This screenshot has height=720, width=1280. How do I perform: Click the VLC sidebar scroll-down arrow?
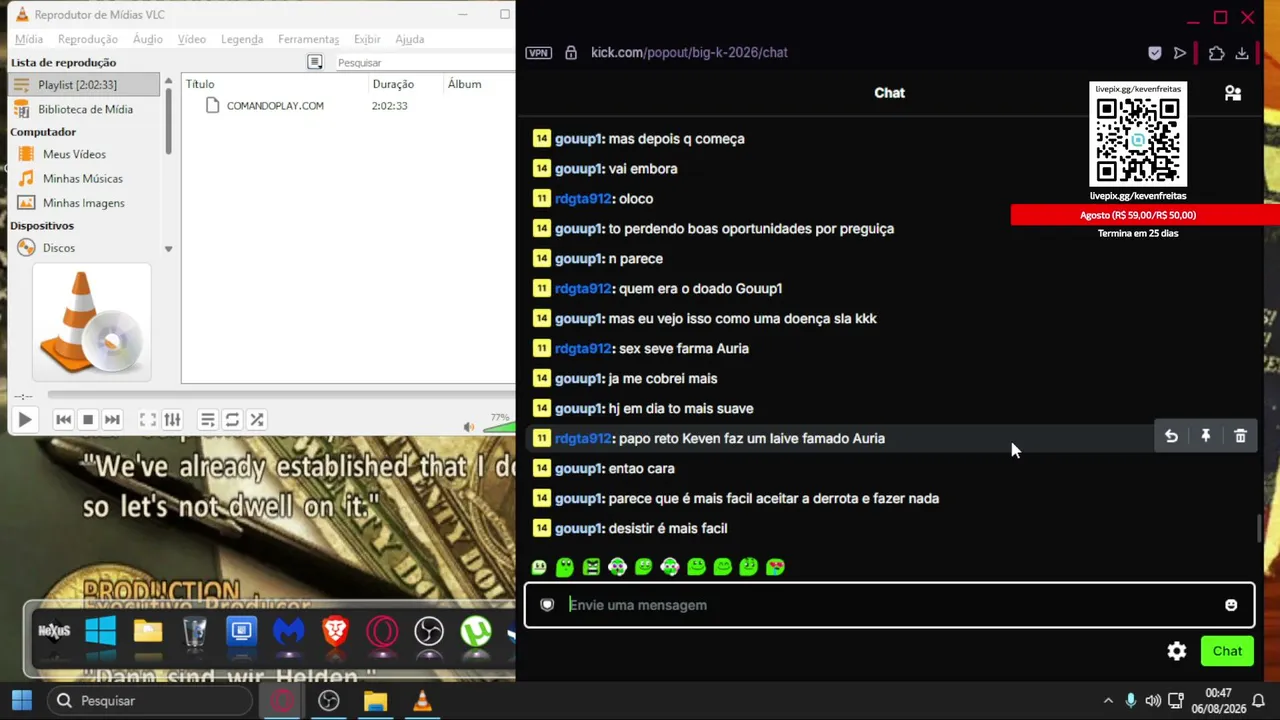point(168,249)
